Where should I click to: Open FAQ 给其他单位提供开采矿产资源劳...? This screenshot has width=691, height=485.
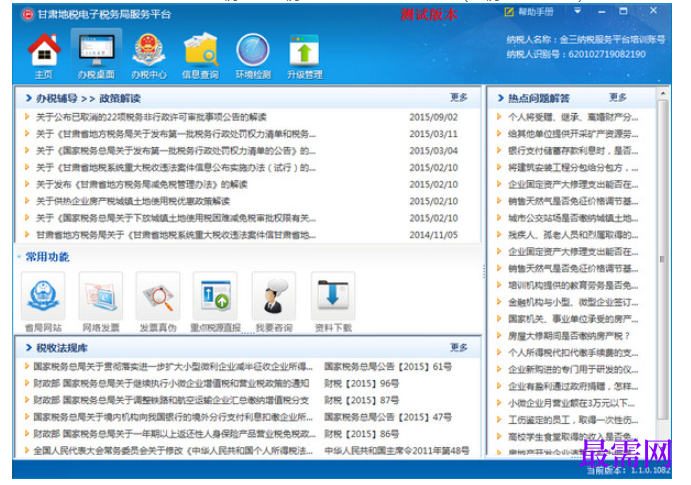click(x=573, y=134)
